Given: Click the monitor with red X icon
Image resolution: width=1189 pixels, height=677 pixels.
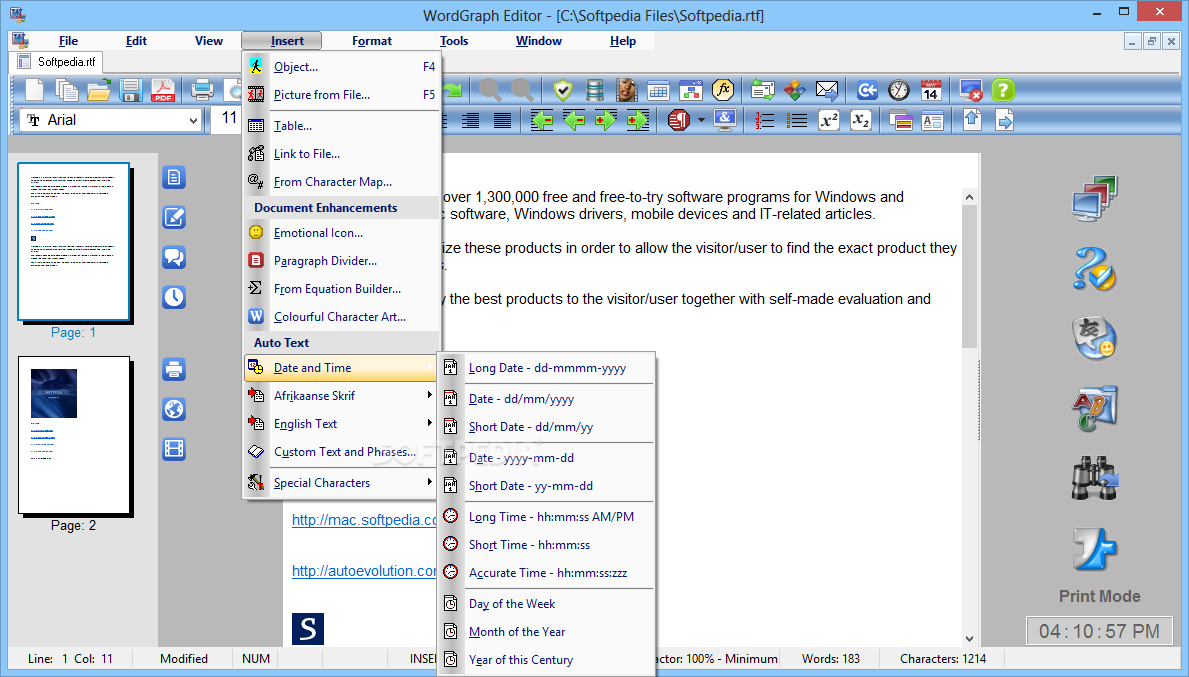Looking at the screenshot, I should pos(971,90).
